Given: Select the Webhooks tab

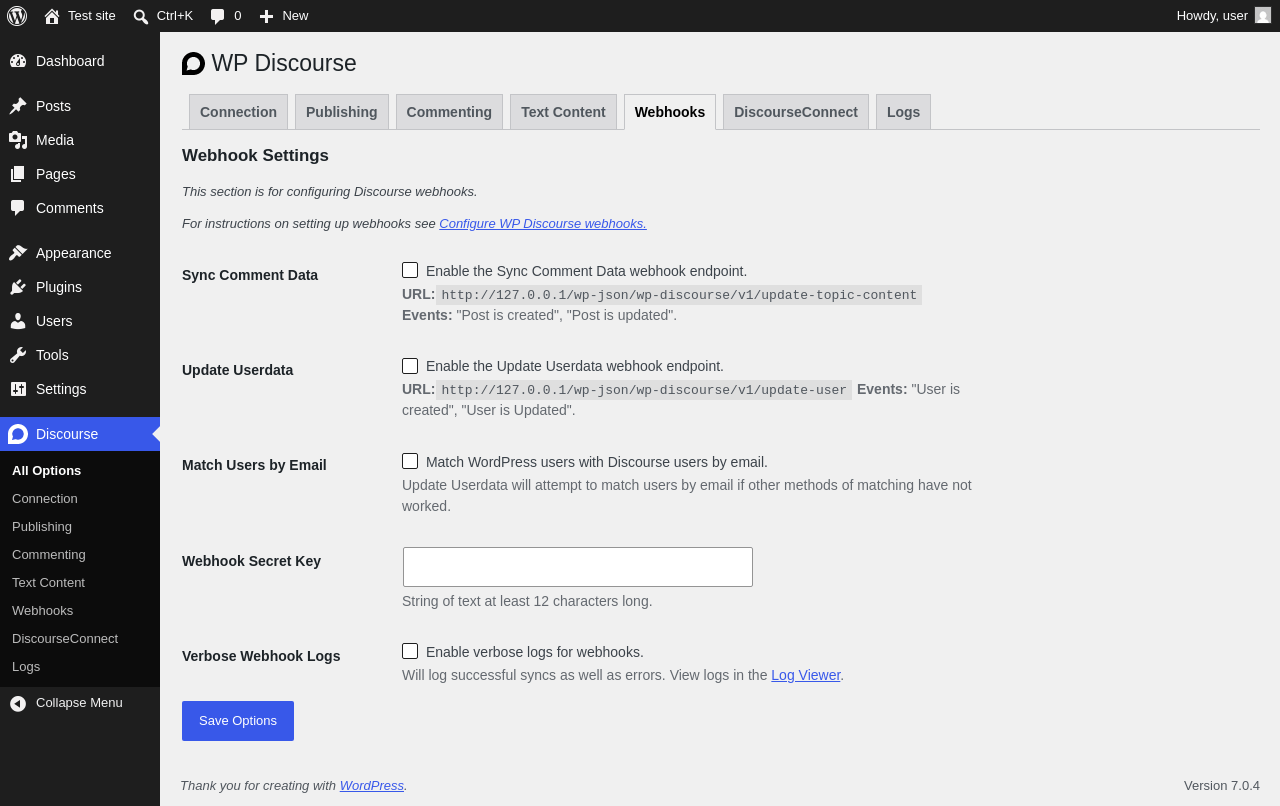Looking at the screenshot, I should 670,112.
